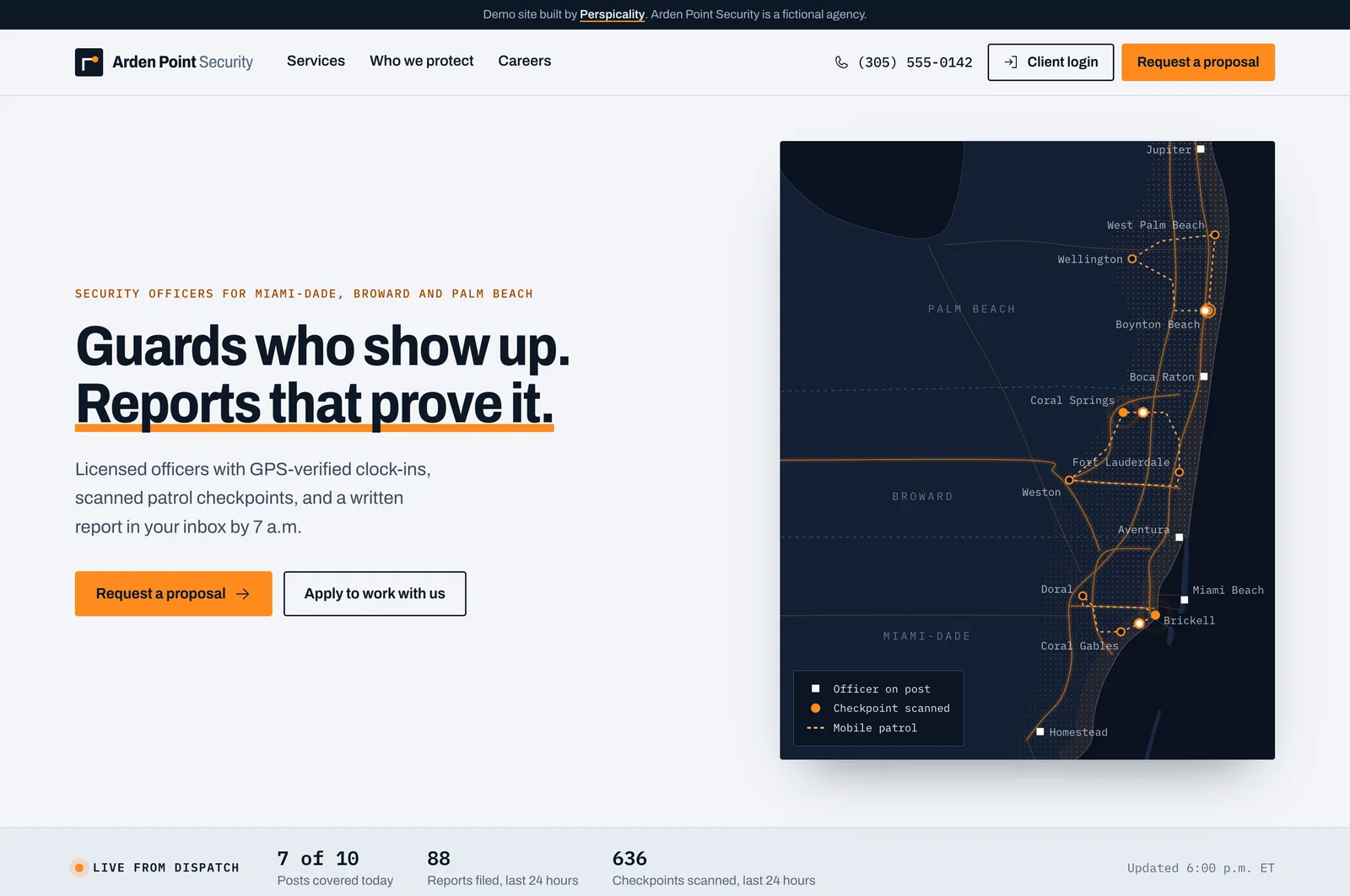Click the Coral Gables map label

[1079, 646]
